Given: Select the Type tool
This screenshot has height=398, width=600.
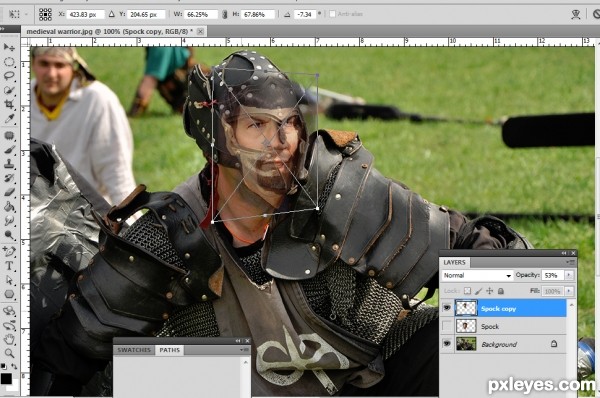Looking at the screenshot, I should tap(9, 266).
